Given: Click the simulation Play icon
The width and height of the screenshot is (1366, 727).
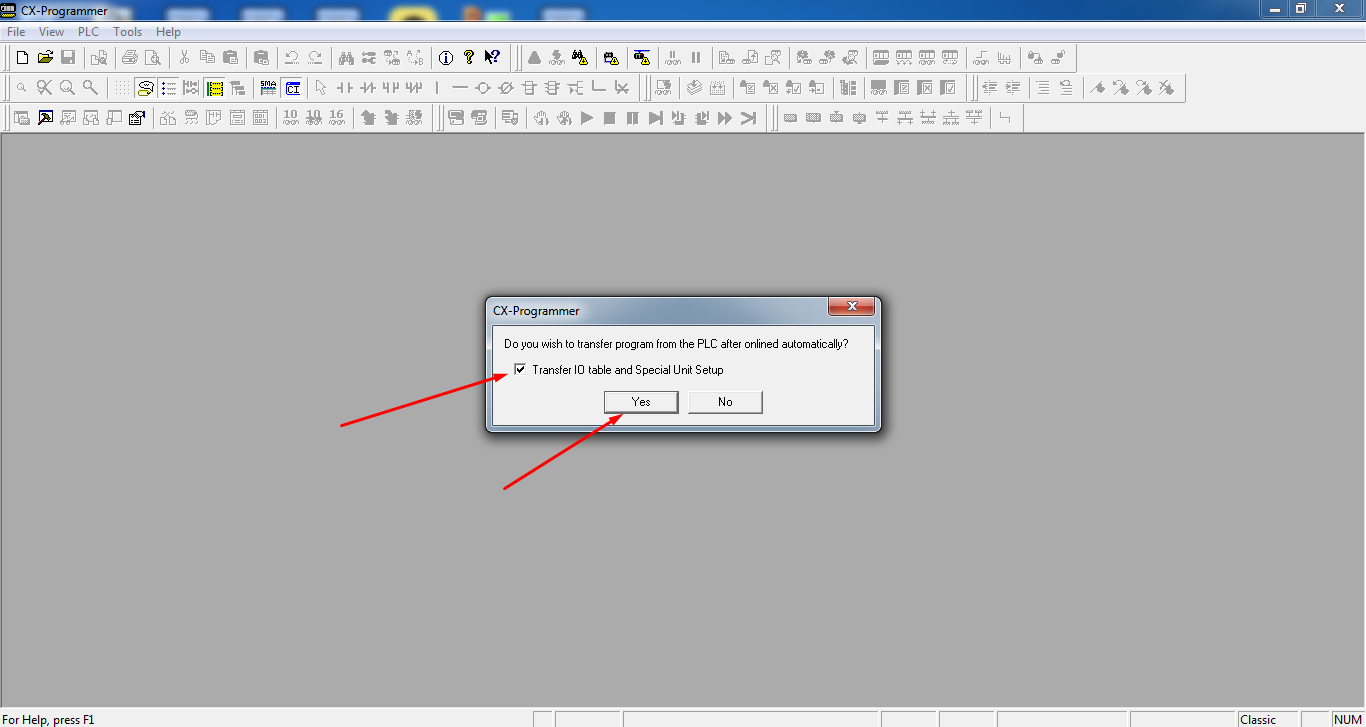Looking at the screenshot, I should point(587,118).
